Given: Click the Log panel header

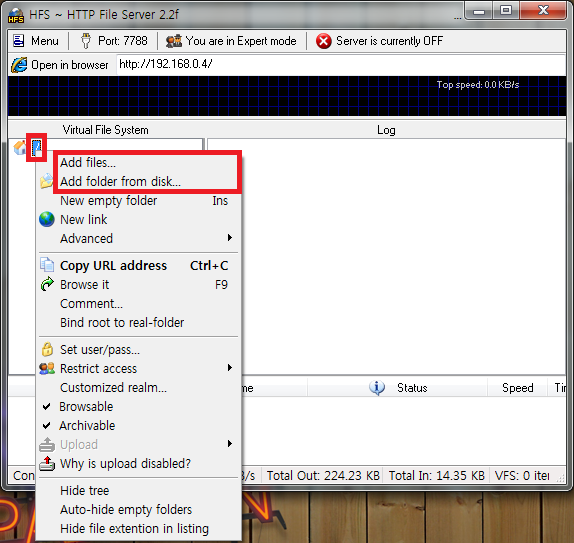Looking at the screenshot, I should tap(386, 130).
